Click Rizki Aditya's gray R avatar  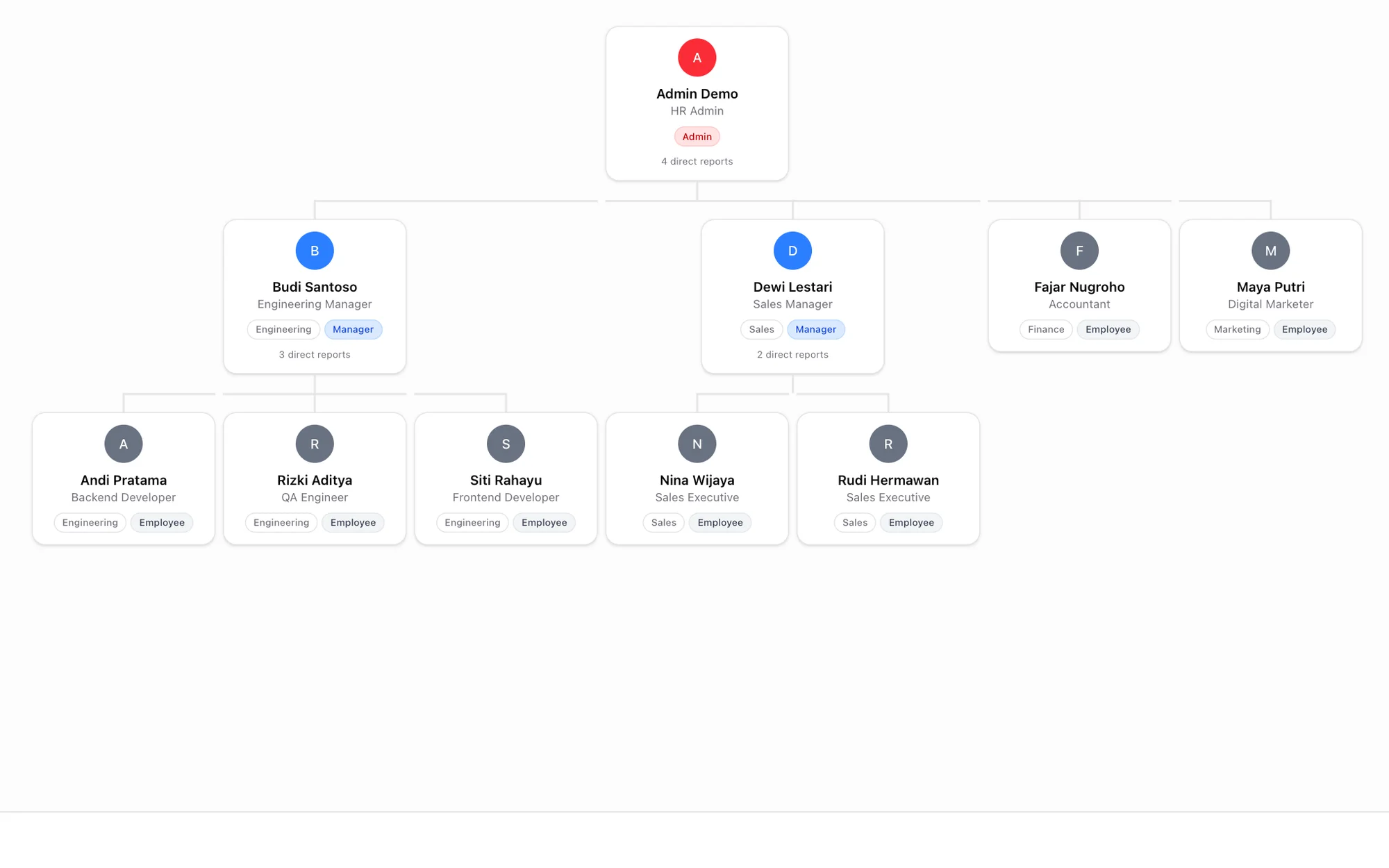point(315,444)
